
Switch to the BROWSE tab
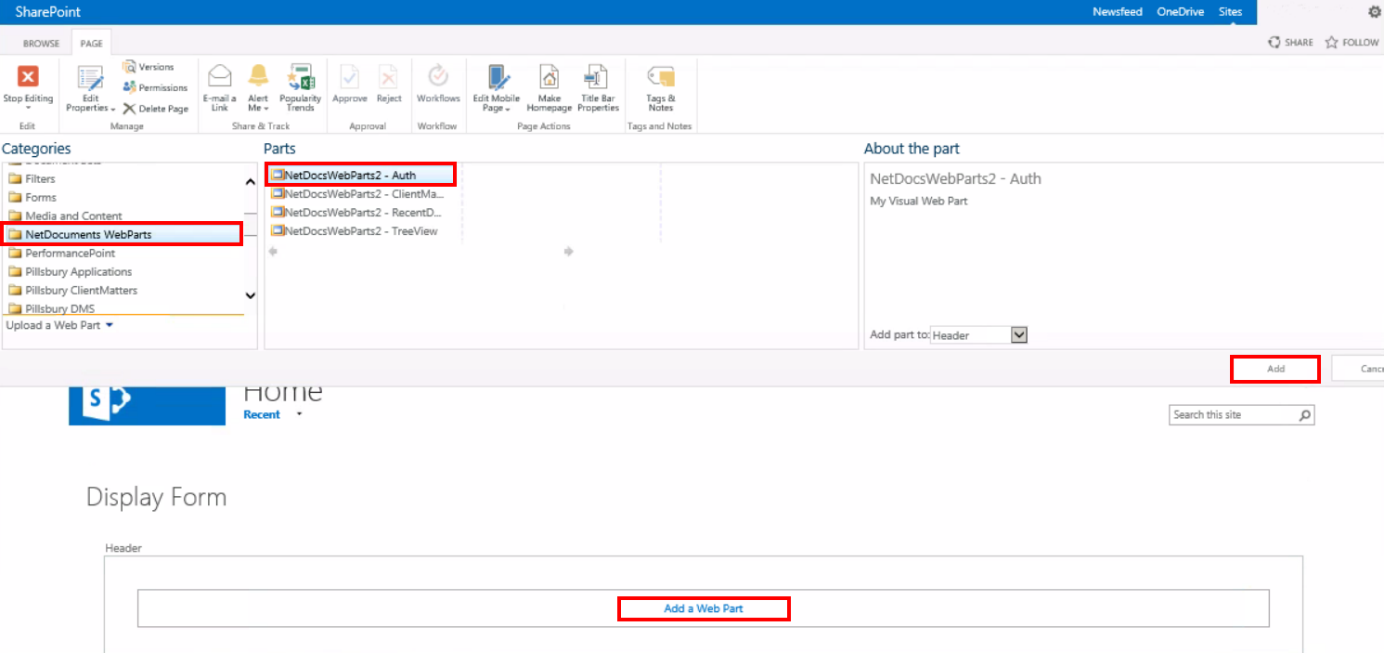click(41, 44)
